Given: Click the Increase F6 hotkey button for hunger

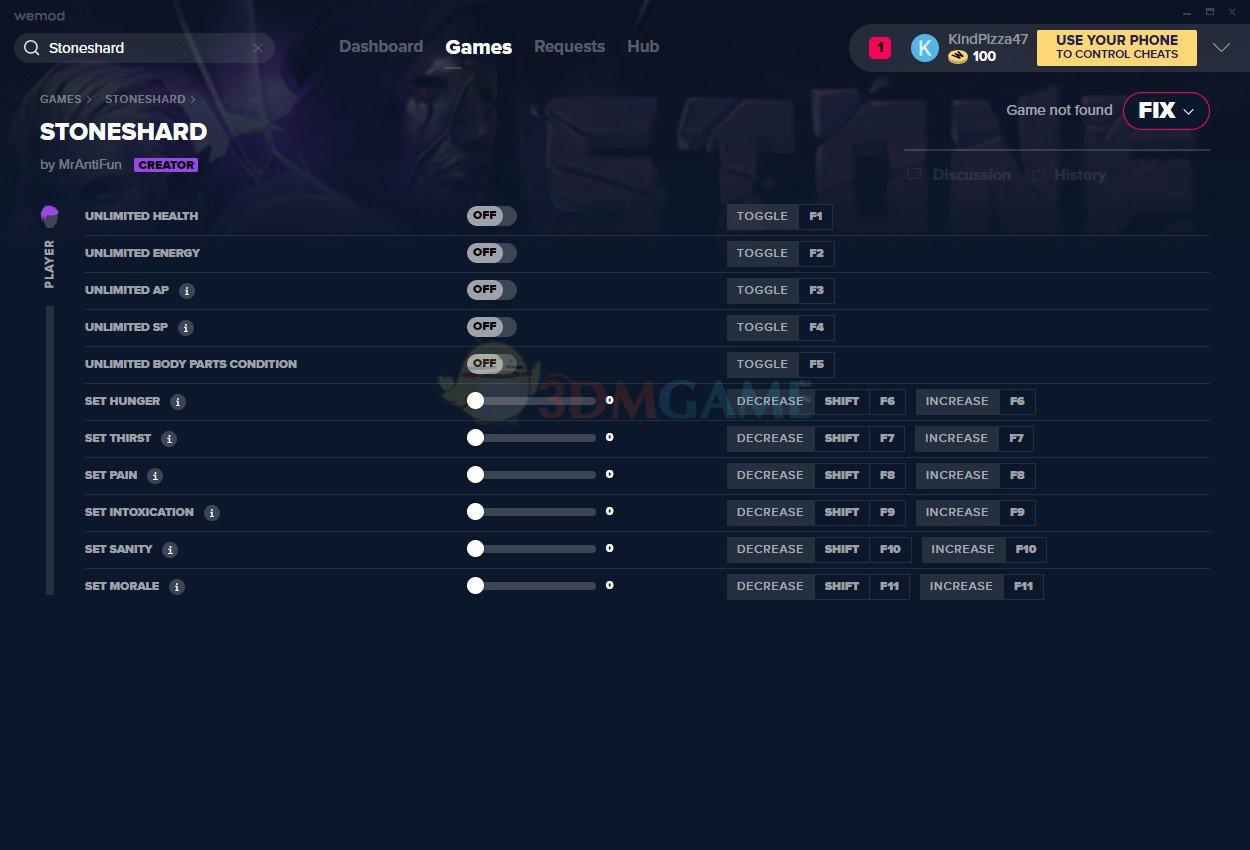Looking at the screenshot, I should click(975, 402).
